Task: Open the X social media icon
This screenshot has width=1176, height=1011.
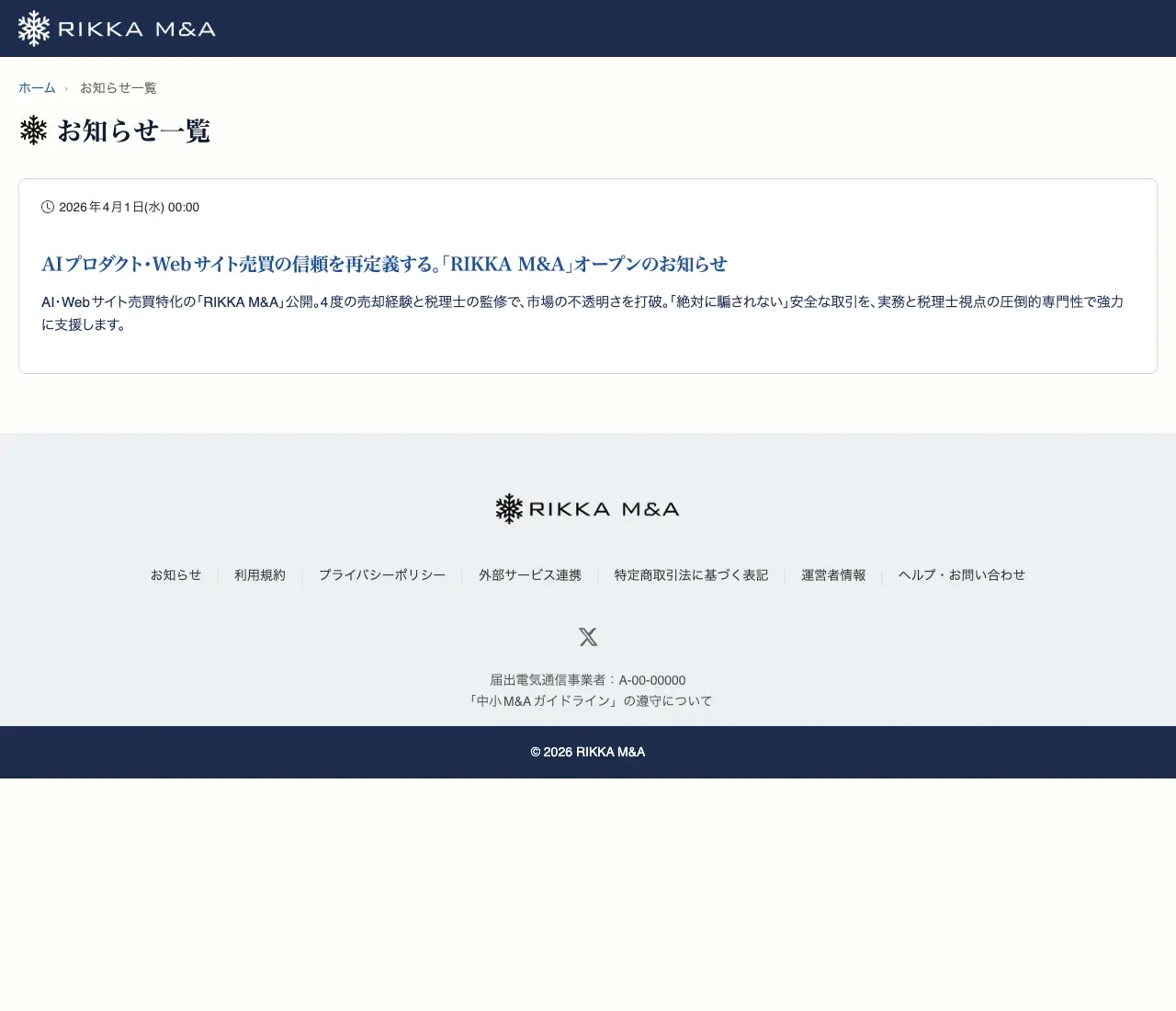Action: click(x=588, y=636)
